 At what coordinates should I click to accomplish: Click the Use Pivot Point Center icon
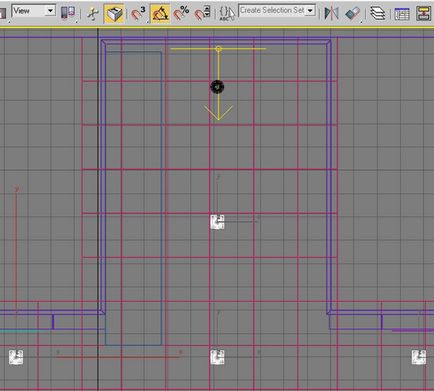(x=68, y=13)
